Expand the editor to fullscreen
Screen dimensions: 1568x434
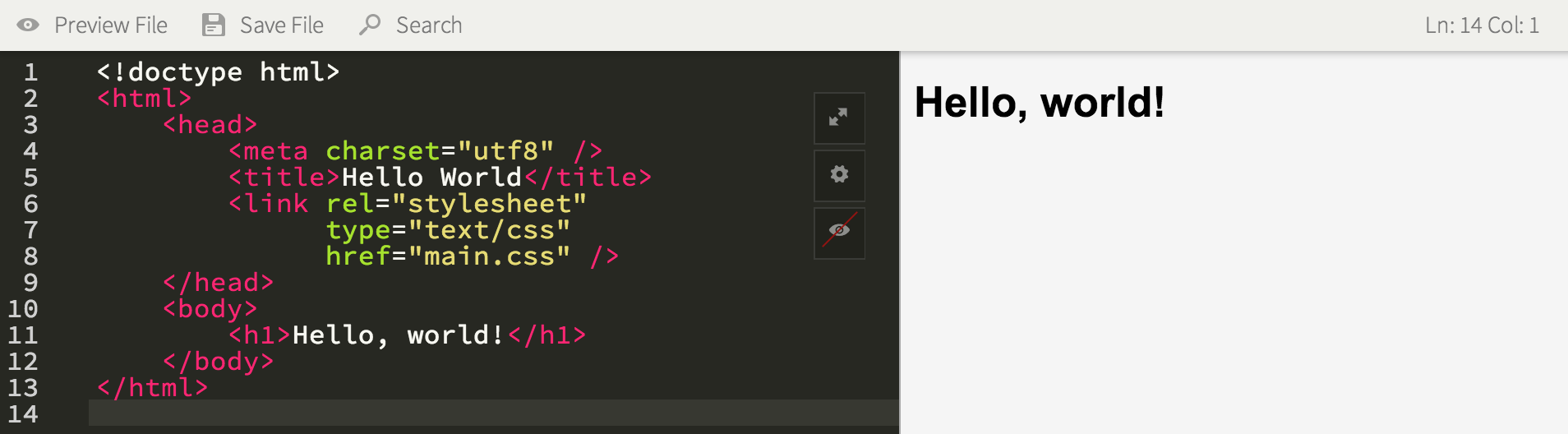pos(839,118)
